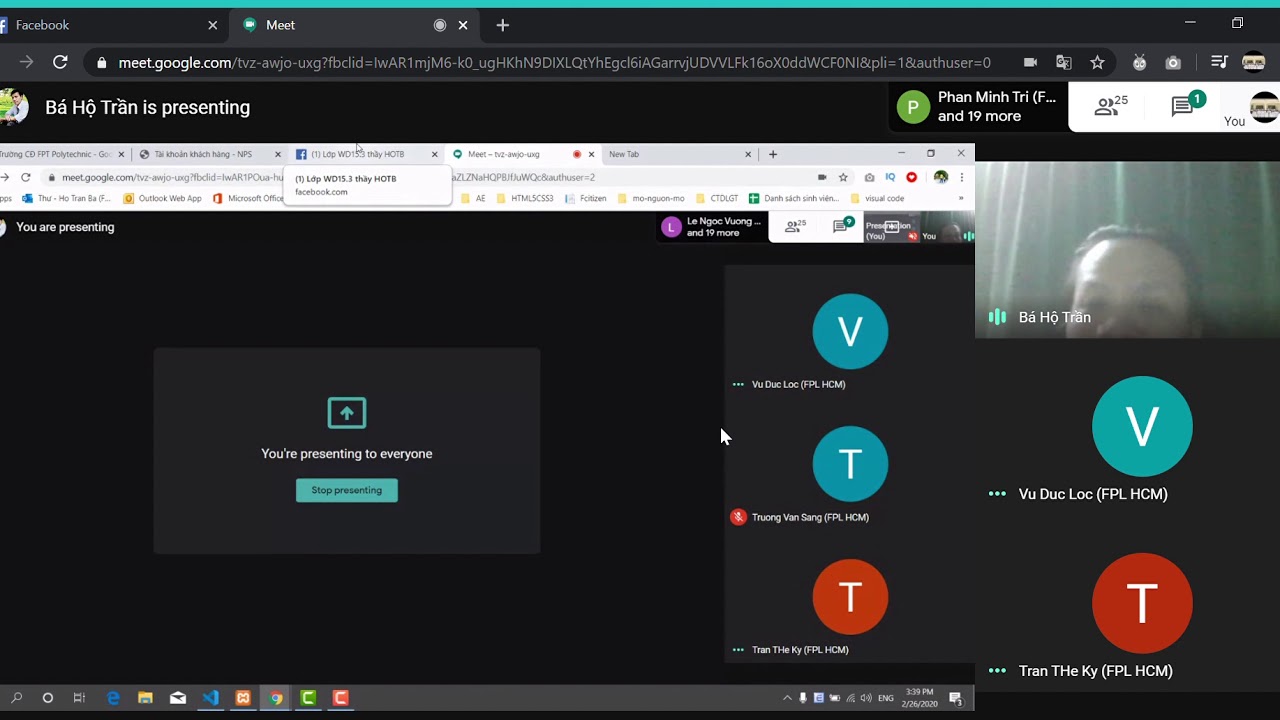Click the present-screen upload icon
Viewport: 1280px width, 720px height.
tap(347, 413)
